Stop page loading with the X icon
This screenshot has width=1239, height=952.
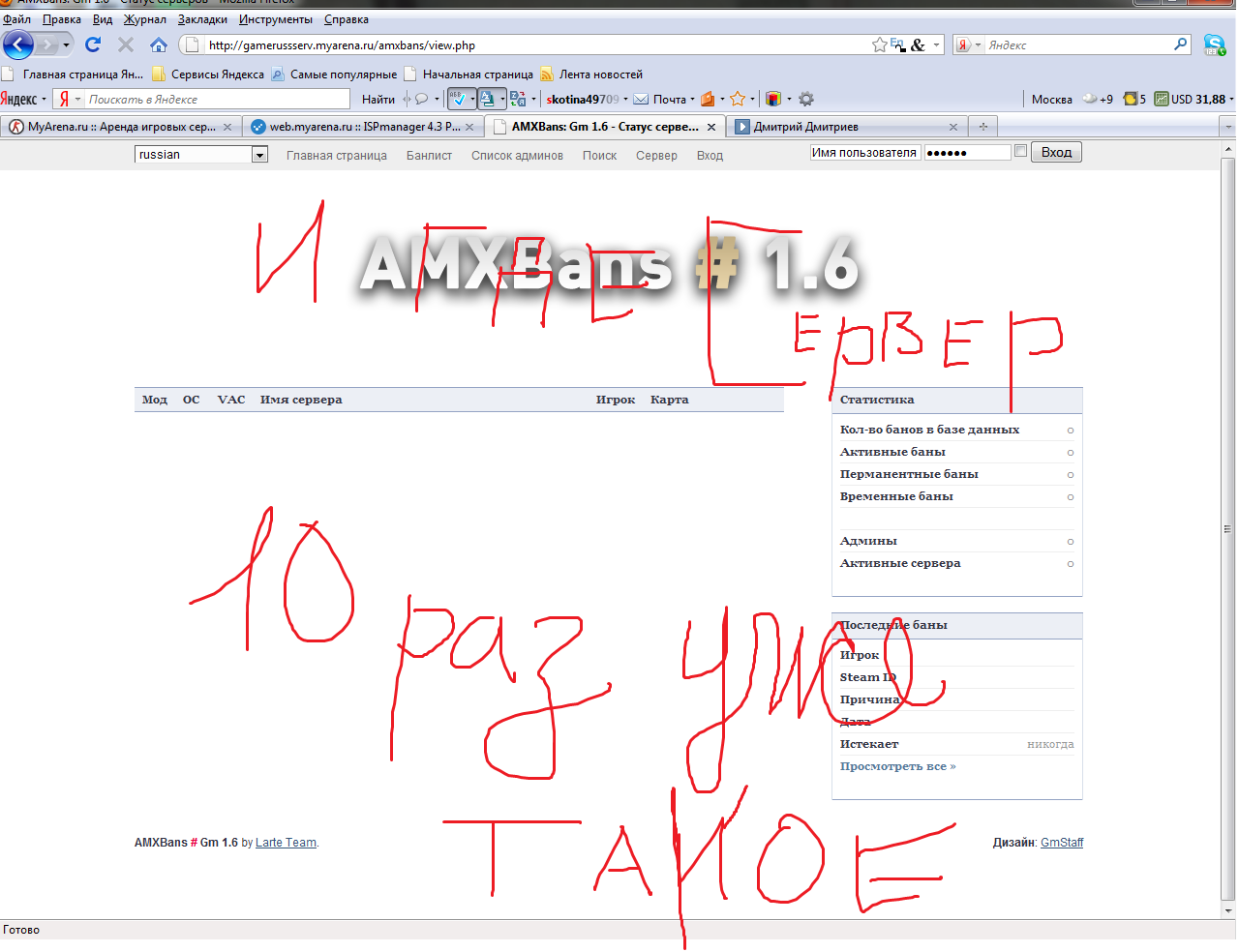pos(126,45)
